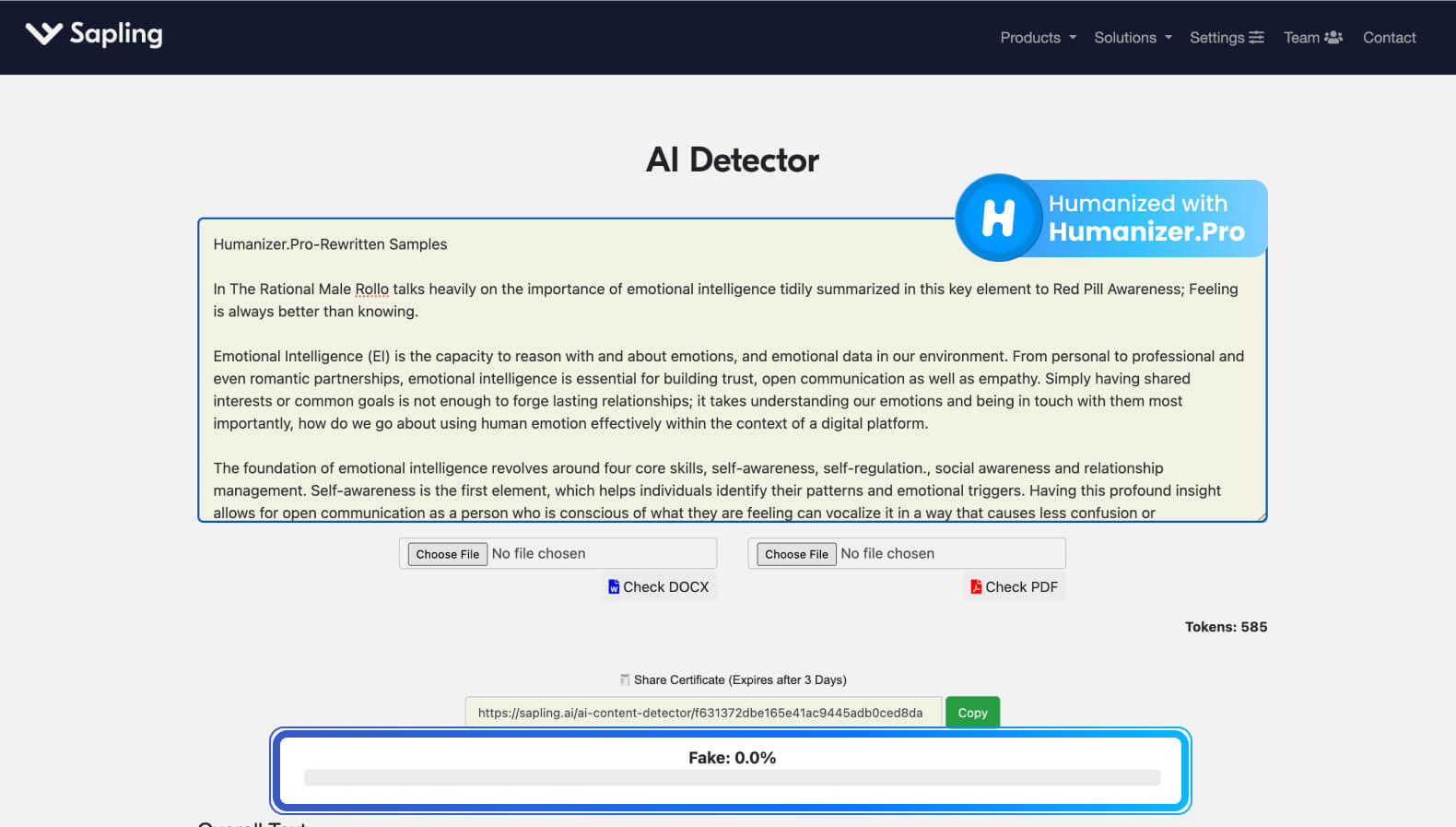The height and width of the screenshot is (827, 1456).
Task: Expand the Solutions dropdown menu
Action: pos(1133,38)
